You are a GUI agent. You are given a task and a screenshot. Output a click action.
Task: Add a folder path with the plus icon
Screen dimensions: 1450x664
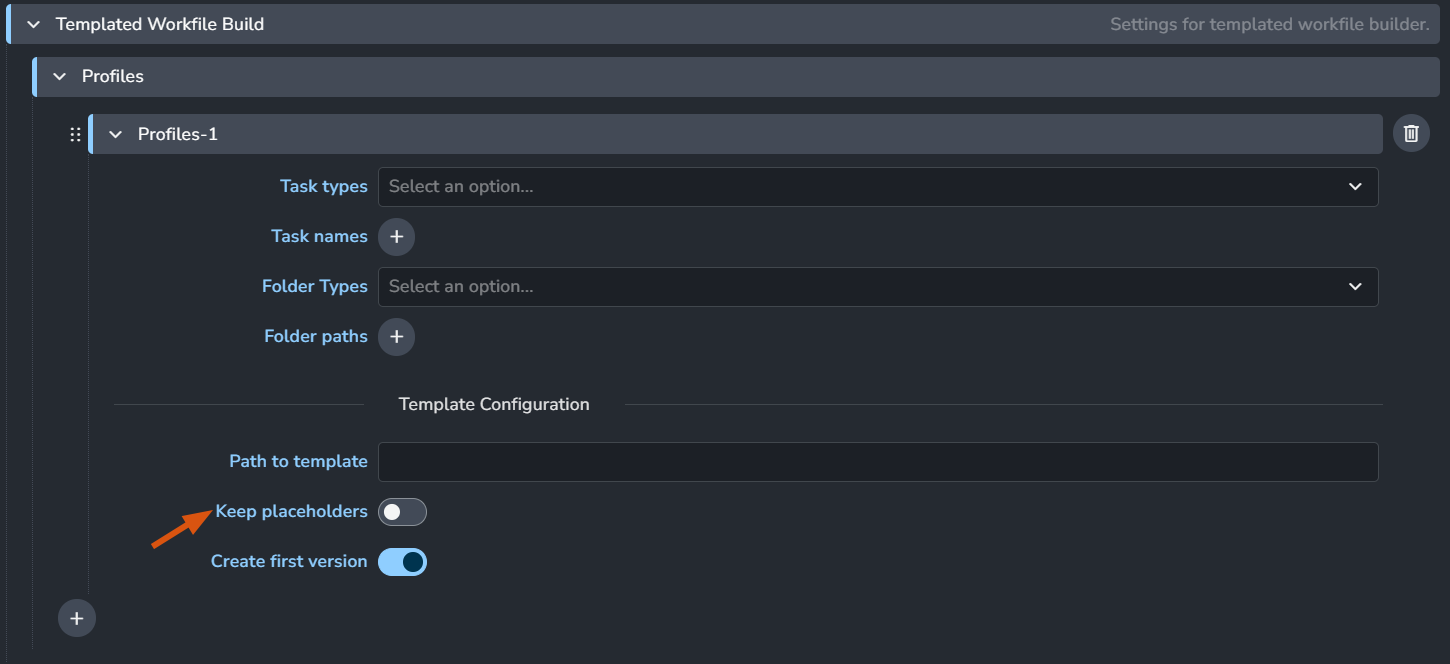[x=396, y=337]
